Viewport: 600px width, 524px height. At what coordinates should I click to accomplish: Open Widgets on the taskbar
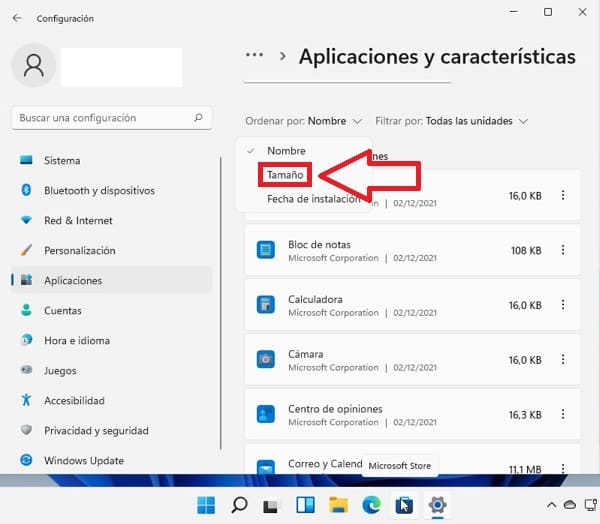point(305,505)
